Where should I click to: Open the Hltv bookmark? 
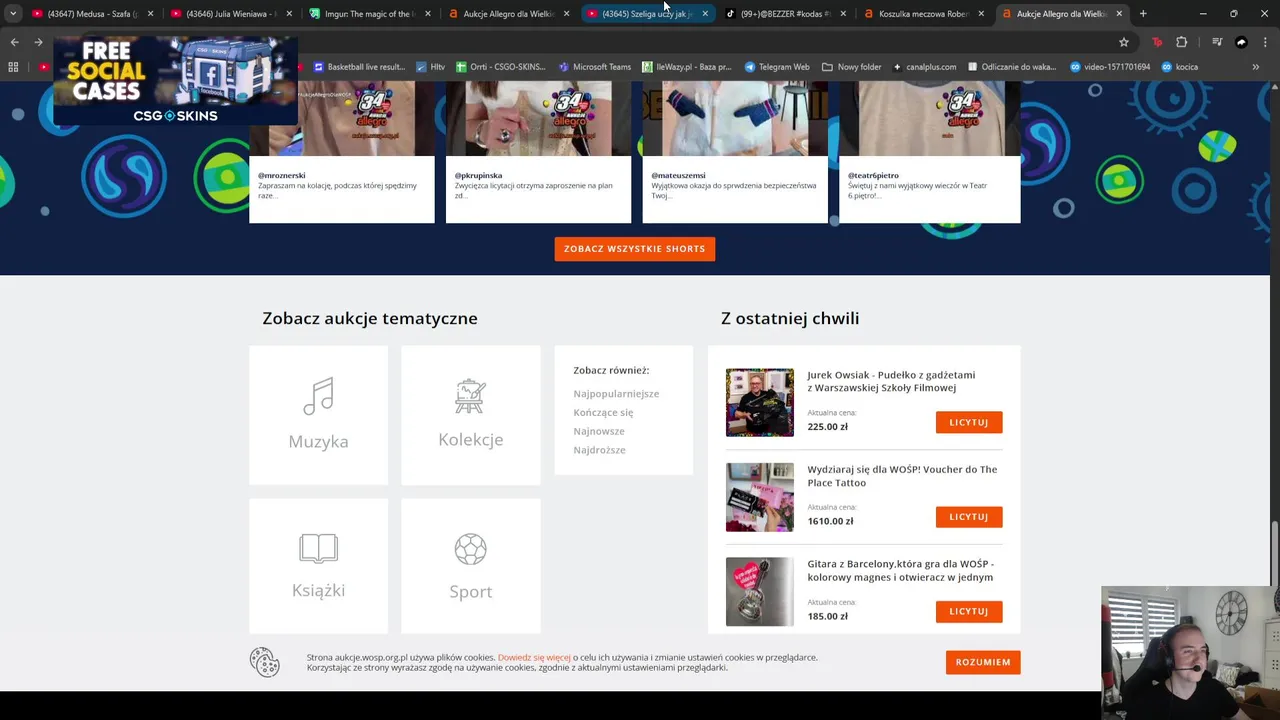tap(430, 67)
